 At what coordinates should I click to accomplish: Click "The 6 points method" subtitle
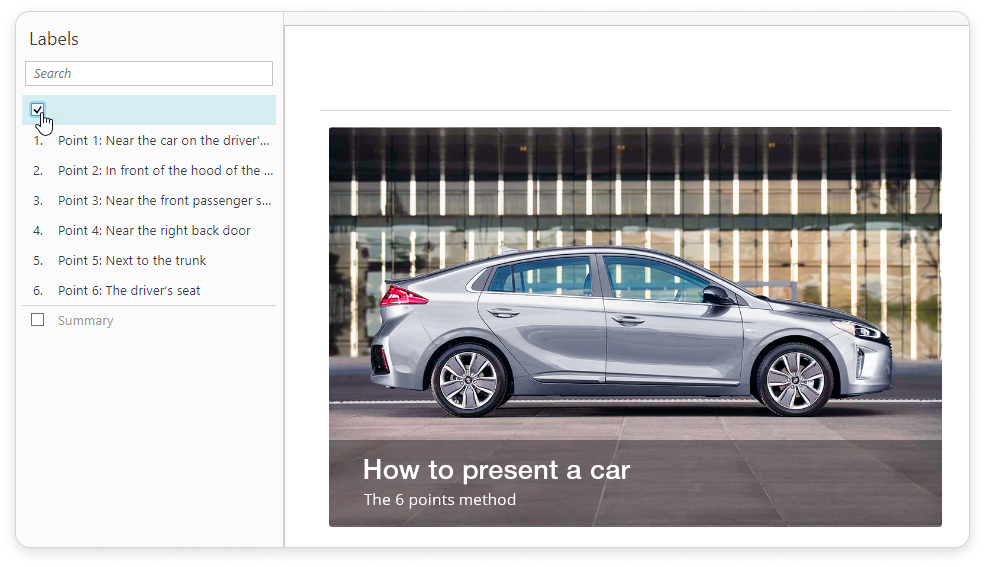click(x=440, y=499)
